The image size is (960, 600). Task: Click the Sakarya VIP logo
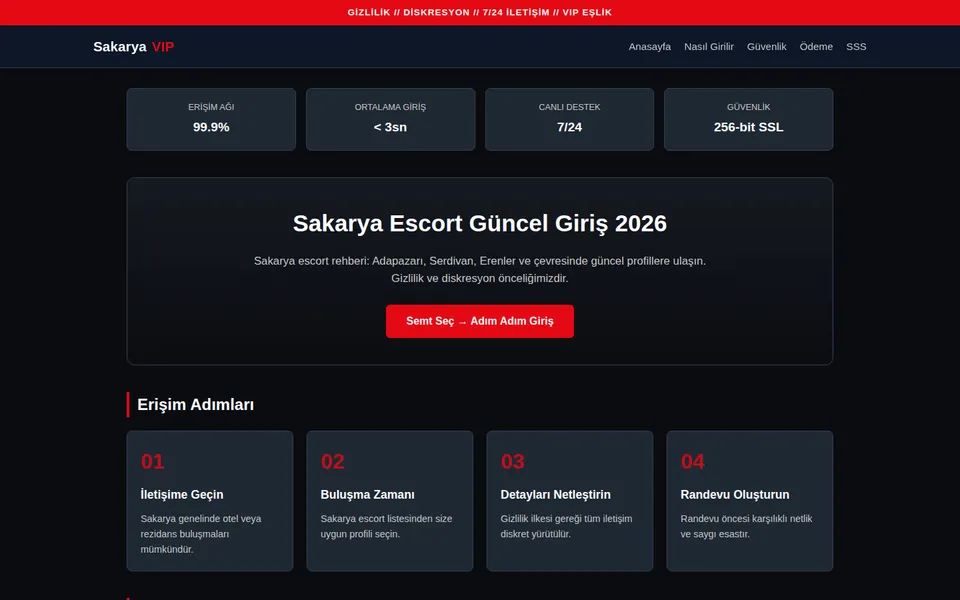133,47
